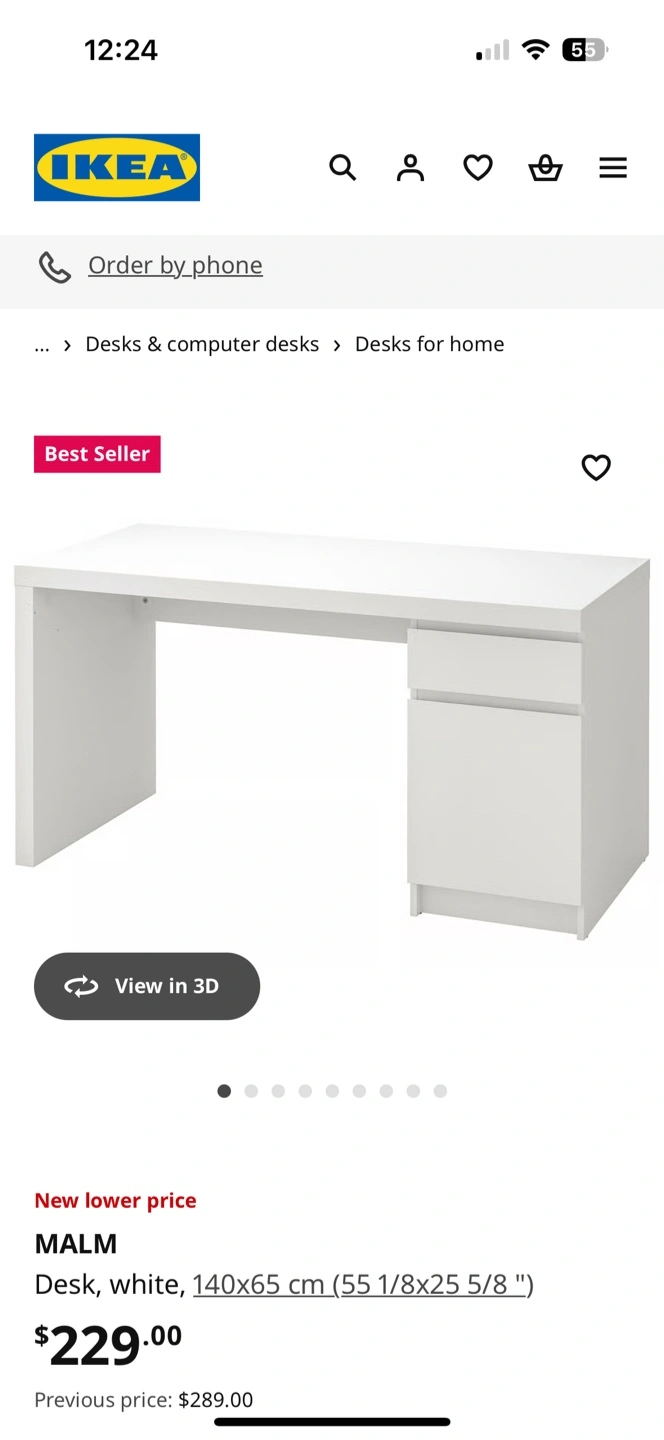Open the shopping basket icon
Image resolution: width=664 pixels, height=1440 pixels.
(x=545, y=167)
